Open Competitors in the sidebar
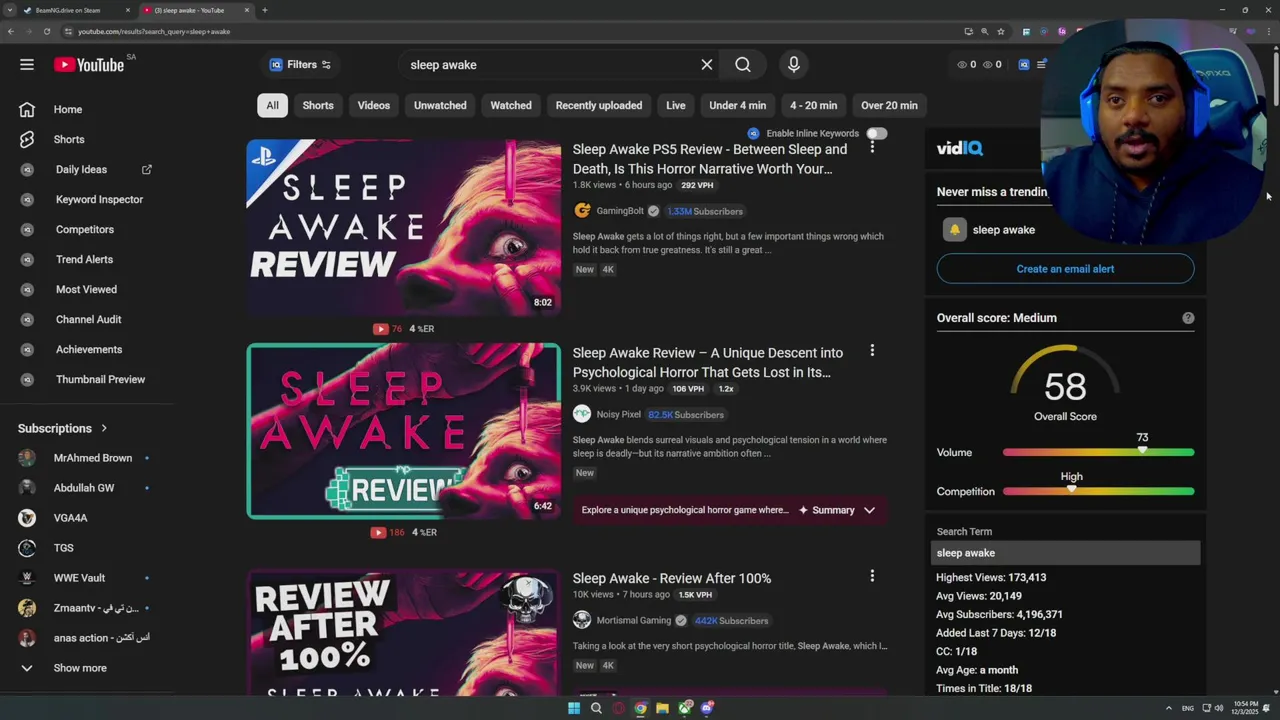Screen dimensions: 1280x720 [x=86, y=230]
